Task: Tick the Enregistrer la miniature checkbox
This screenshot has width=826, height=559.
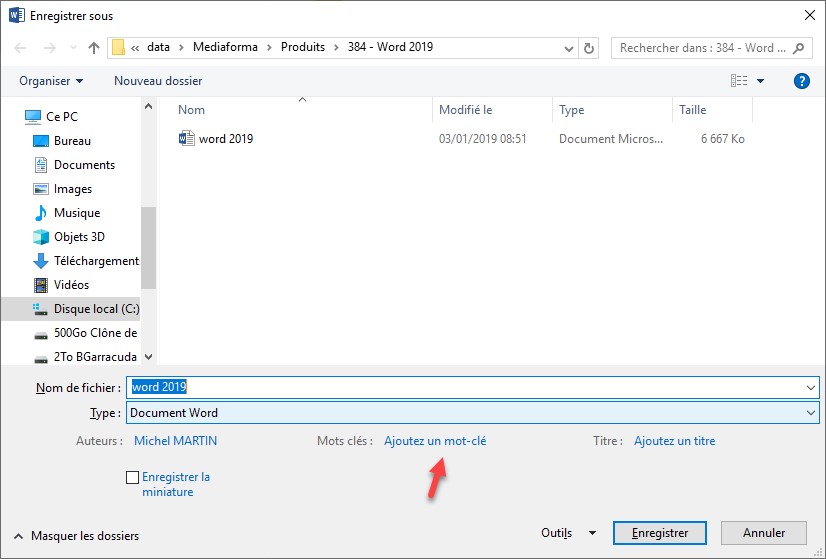Action: 133,478
